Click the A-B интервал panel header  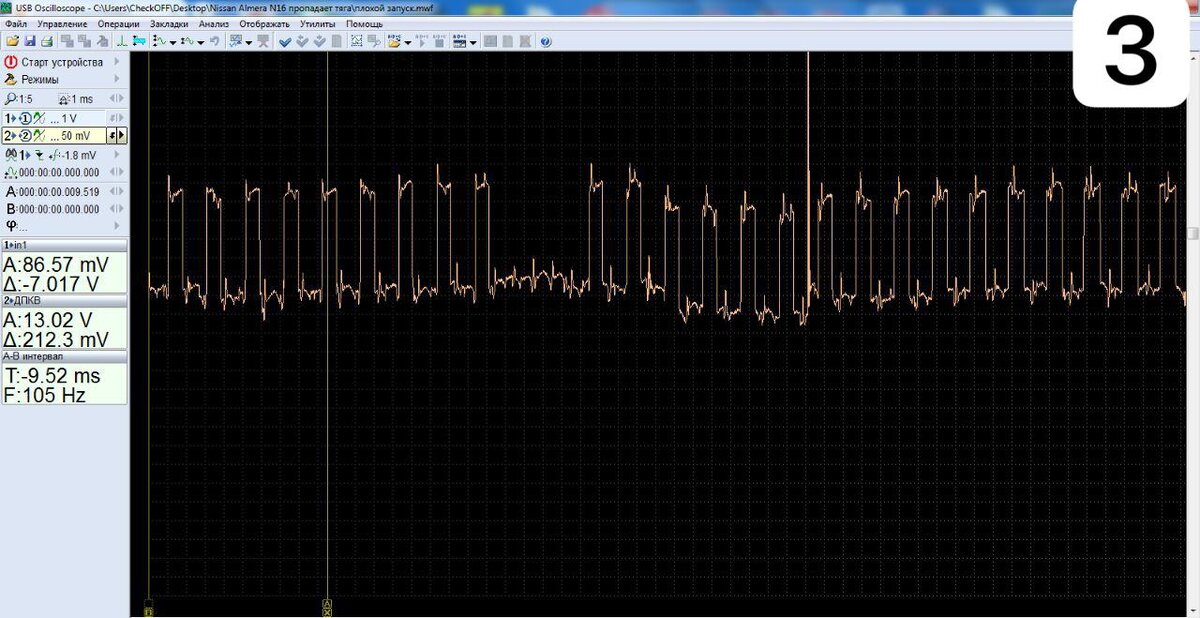pos(64,355)
